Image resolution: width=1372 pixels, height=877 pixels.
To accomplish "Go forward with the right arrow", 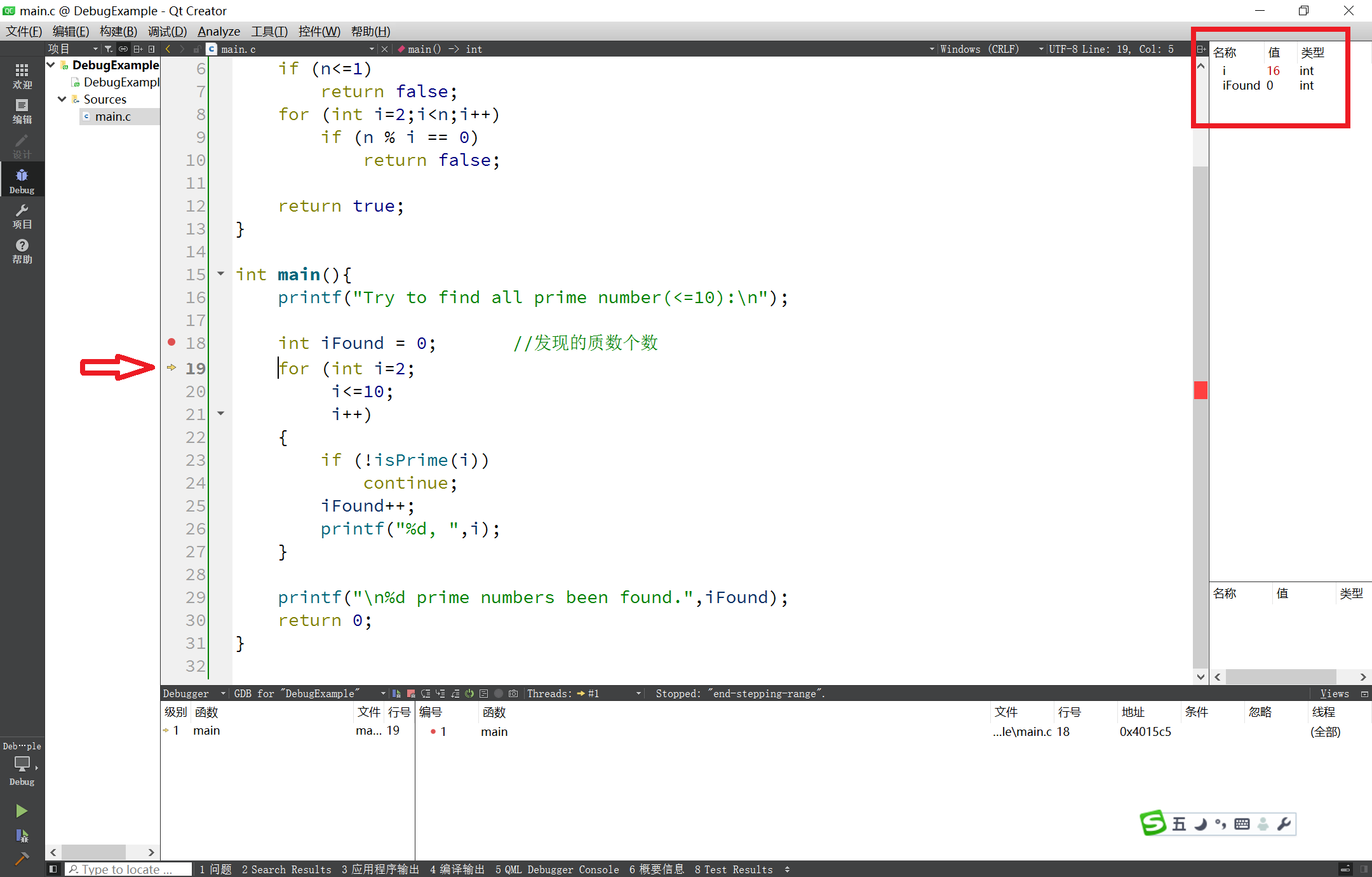I will click(x=182, y=49).
